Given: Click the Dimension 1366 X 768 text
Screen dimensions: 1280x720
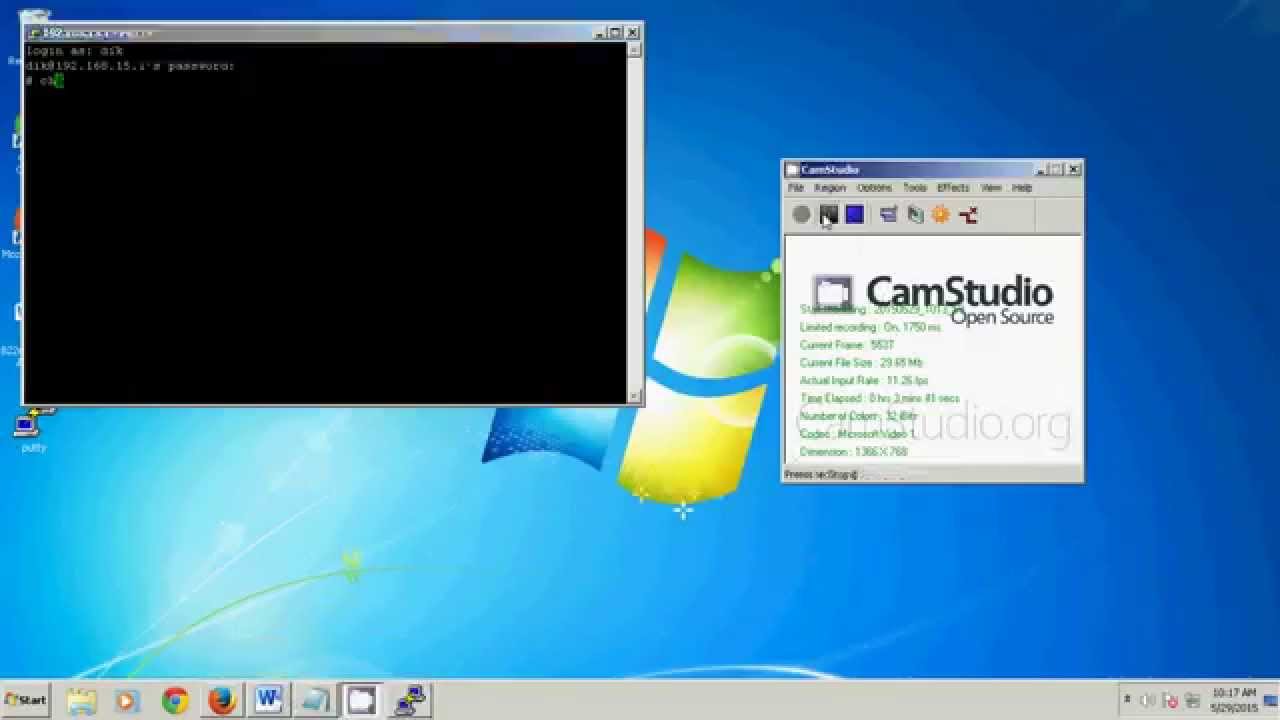Looking at the screenshot, I should [853, 452].
